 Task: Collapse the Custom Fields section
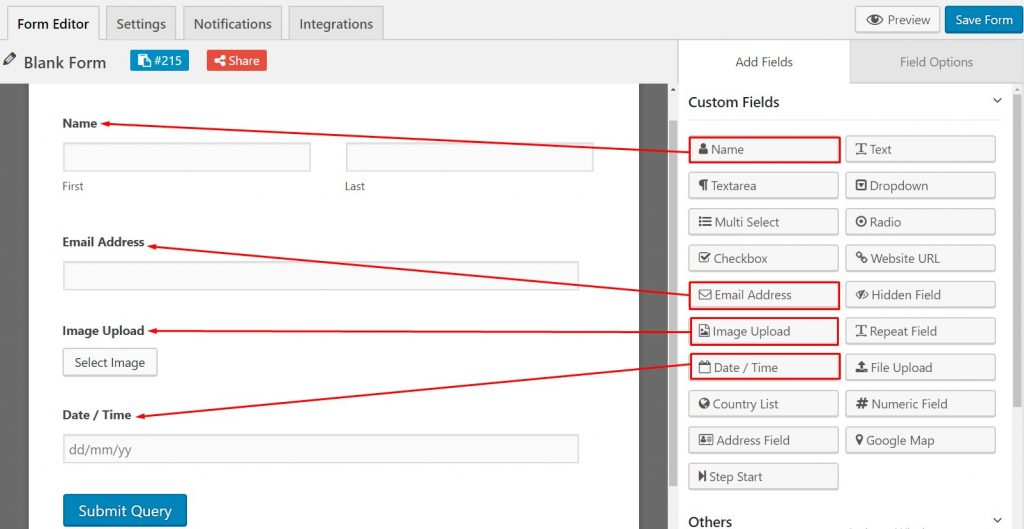[997, 101]
